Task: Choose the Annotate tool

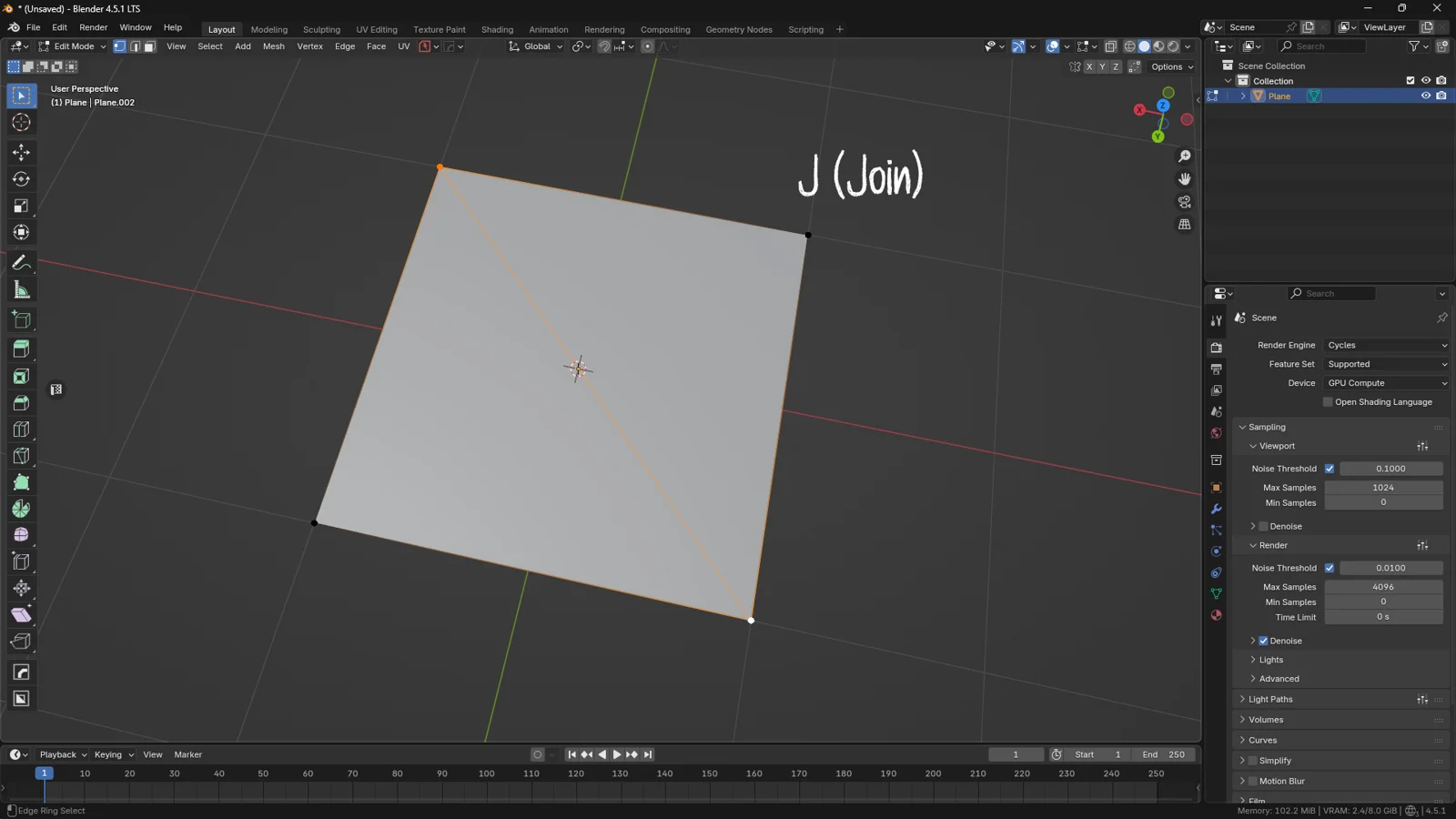Action: [21, 263]
